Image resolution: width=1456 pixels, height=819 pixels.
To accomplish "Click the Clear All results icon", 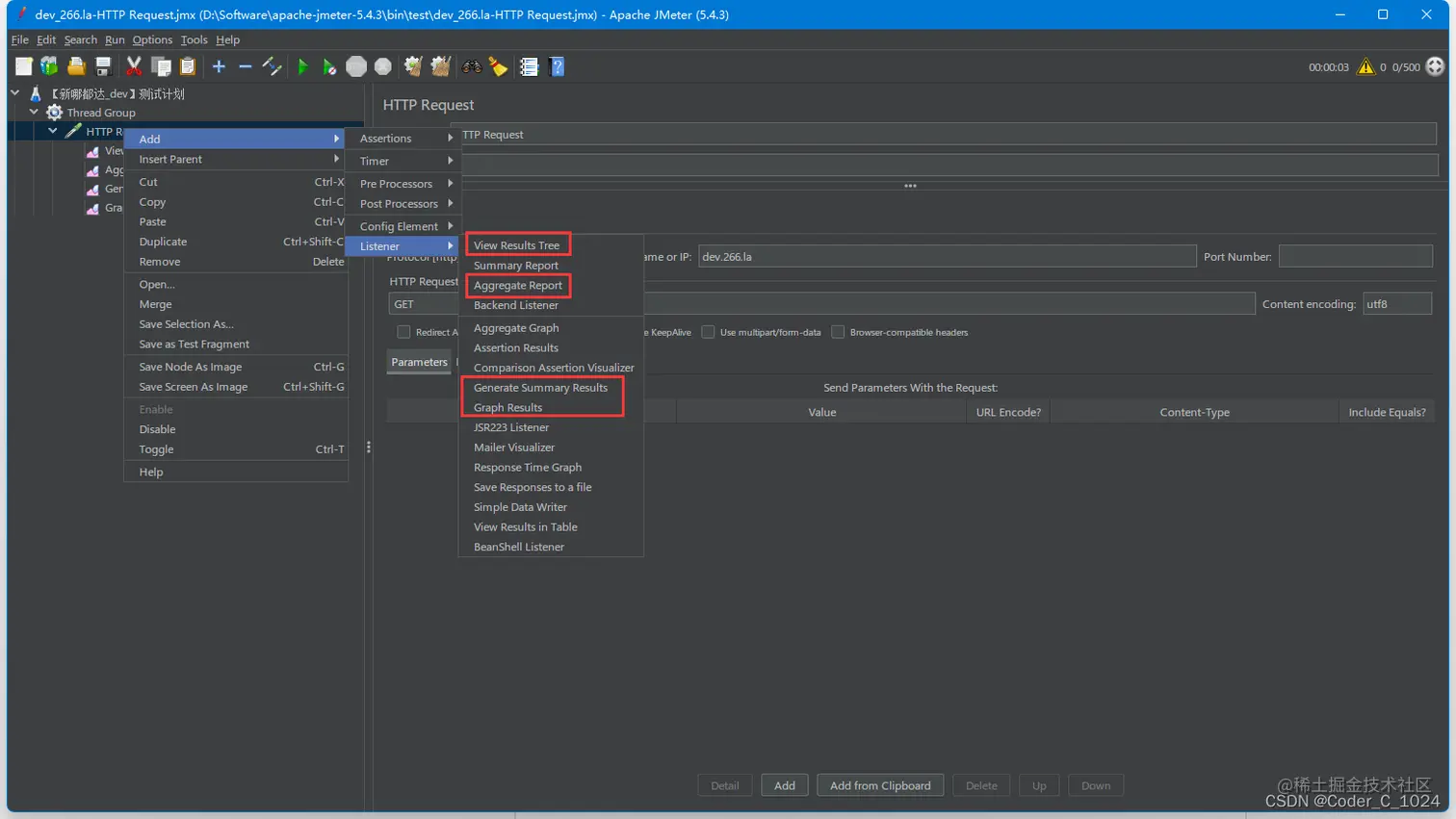I will click(x=440, y=66).
